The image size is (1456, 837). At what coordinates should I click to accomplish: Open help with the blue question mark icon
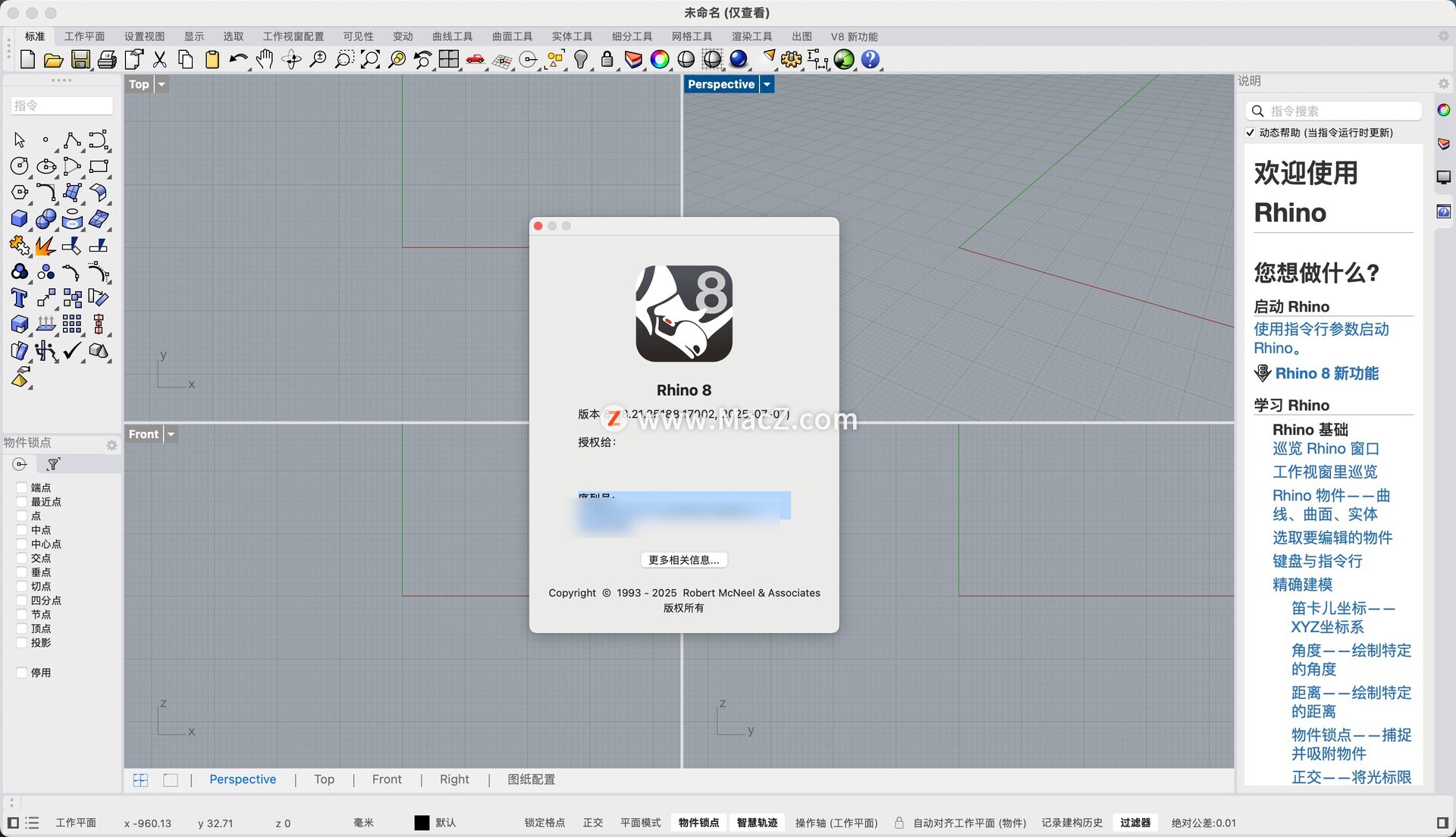pos(871,59)
